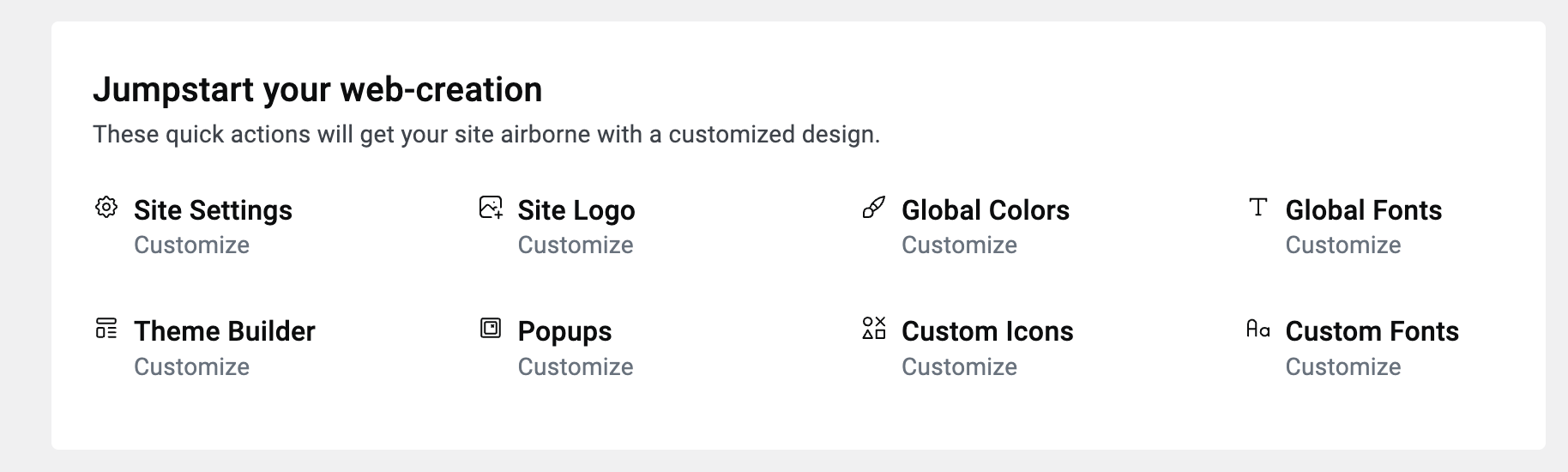Screen dimensions: 1568x472
Task: Click the Custom Fonts Aa icon
Action: [x=1257, y=329]
